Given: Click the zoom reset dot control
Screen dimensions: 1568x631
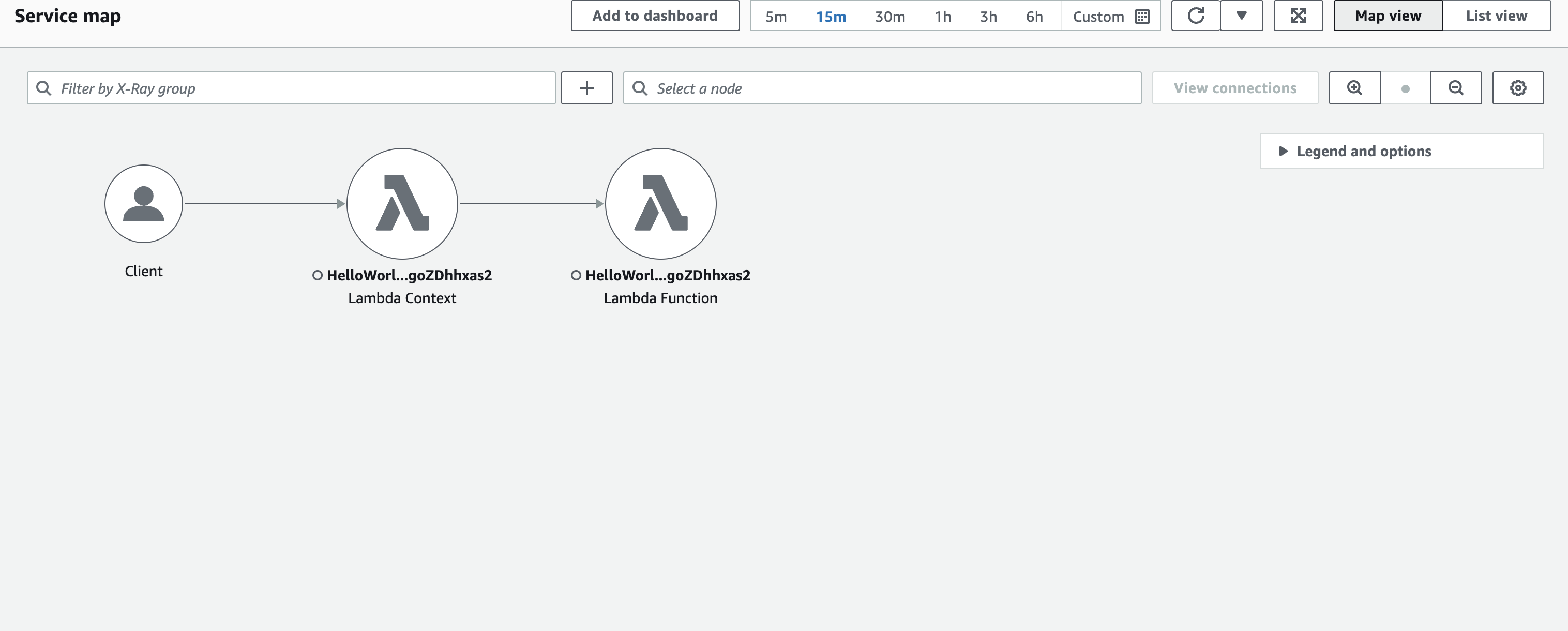Looking at the screenshot, I should coord(1405,89).
